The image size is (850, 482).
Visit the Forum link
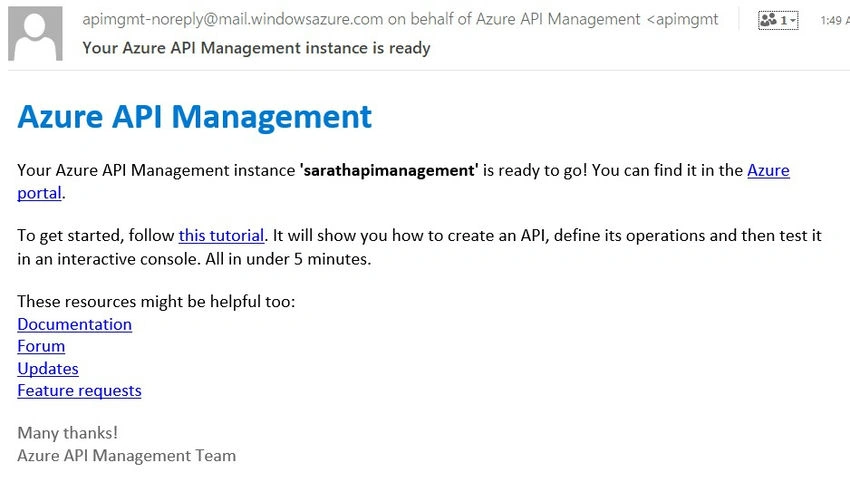[41, 346]
